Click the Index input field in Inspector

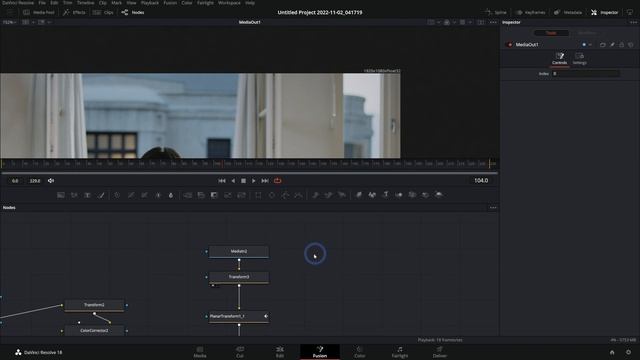(586, 73)
